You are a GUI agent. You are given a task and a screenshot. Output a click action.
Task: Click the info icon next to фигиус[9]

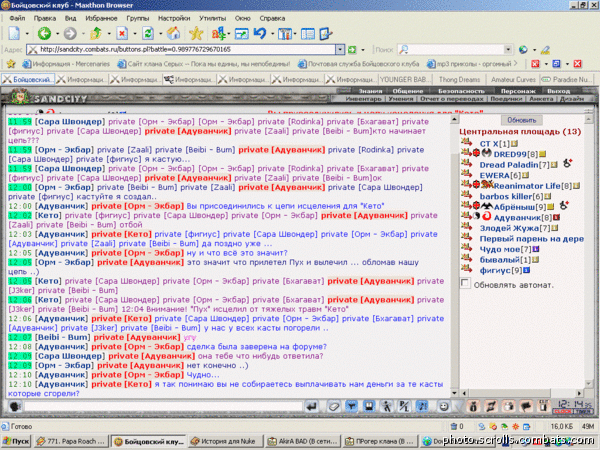pos(527,270)
